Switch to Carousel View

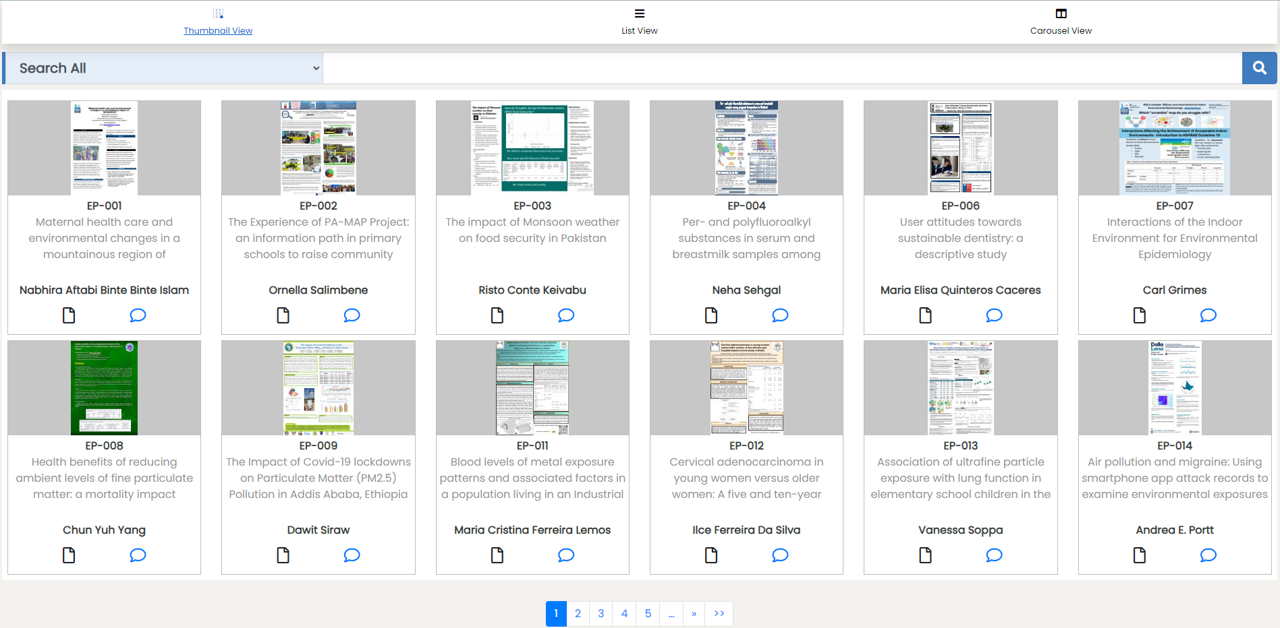point(1061,22)
